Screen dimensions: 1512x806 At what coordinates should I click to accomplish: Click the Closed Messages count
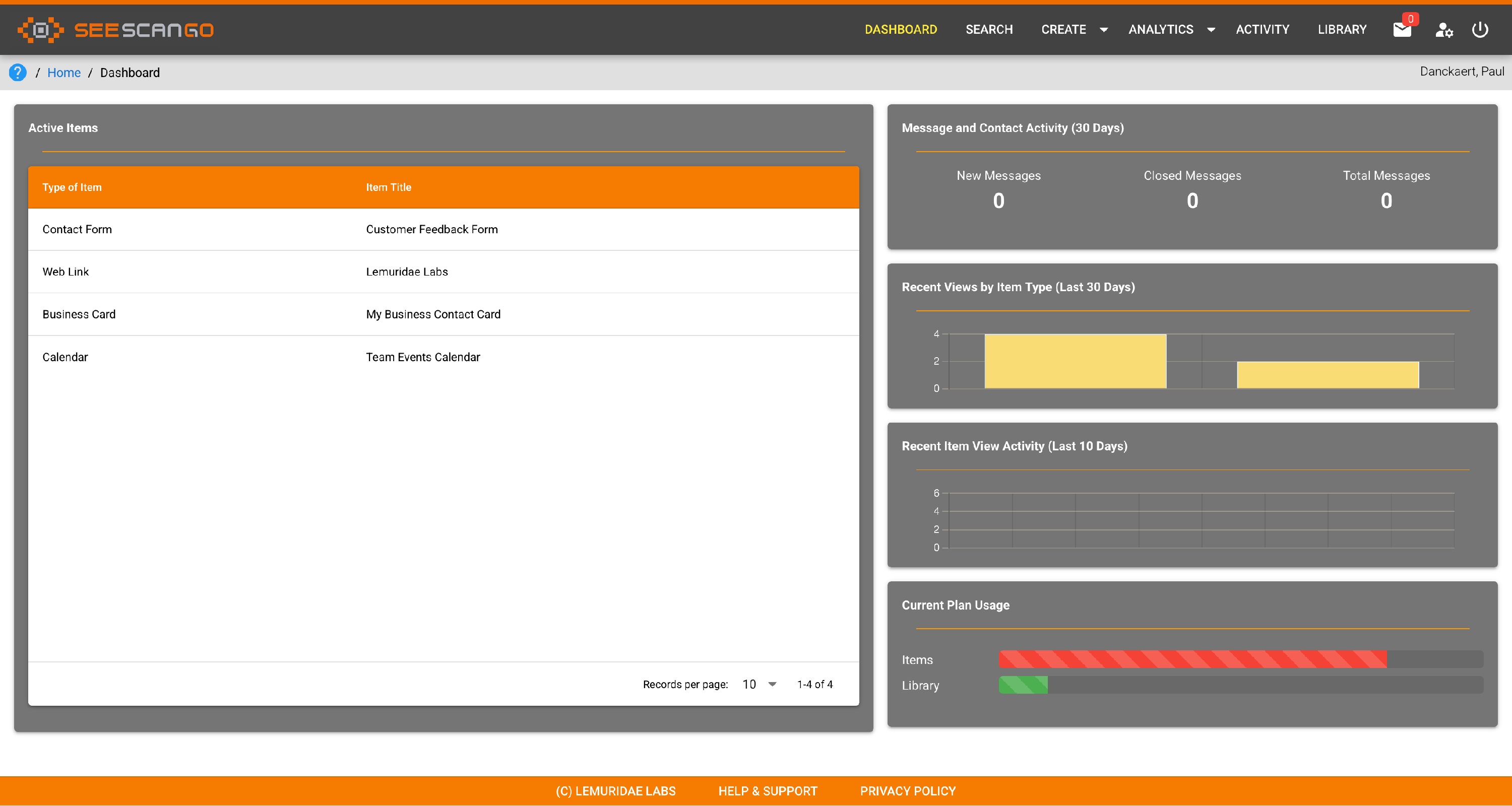[1191, 200]
